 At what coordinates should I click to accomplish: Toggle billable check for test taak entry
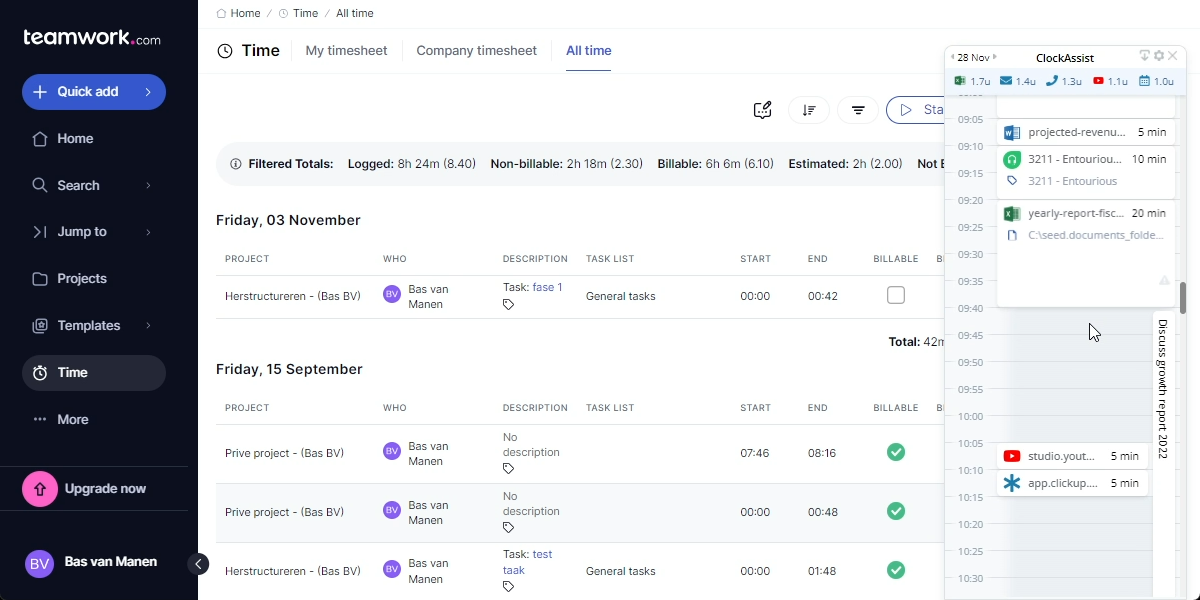pyautogui.click(x=896, y=571)
